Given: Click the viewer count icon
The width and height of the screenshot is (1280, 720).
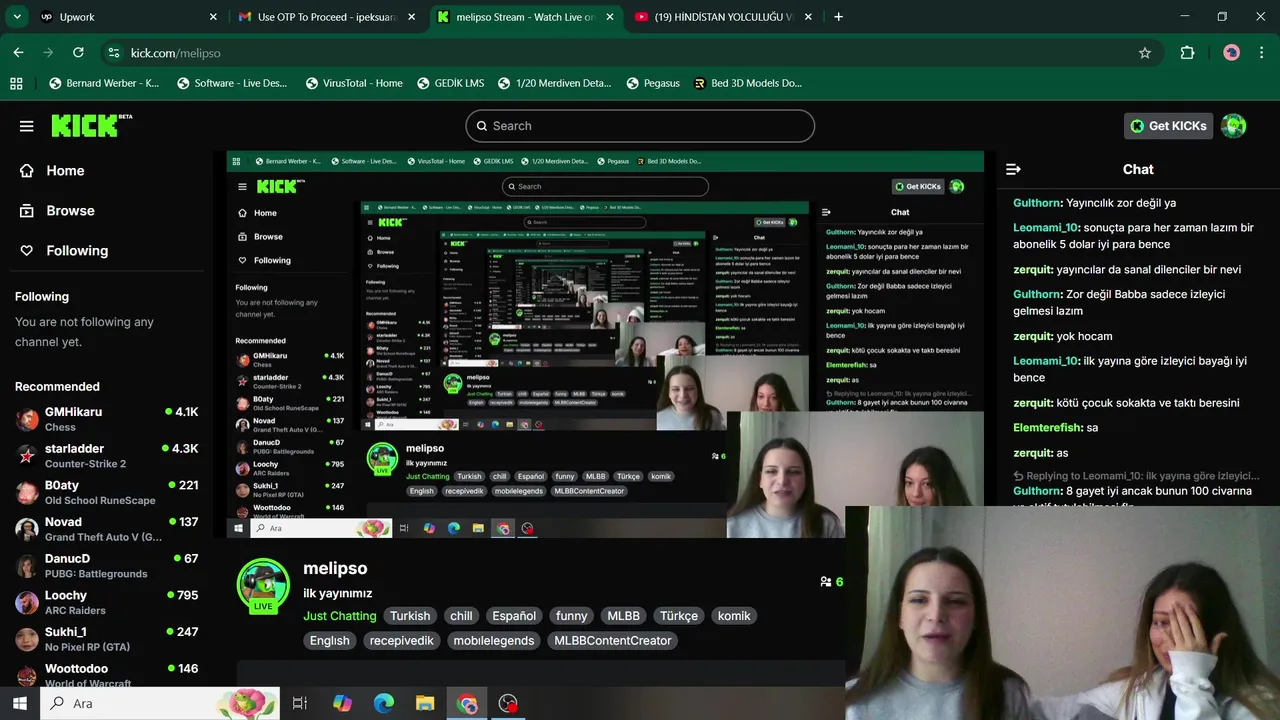Looking at the screenshot, I should pos(826,581).
